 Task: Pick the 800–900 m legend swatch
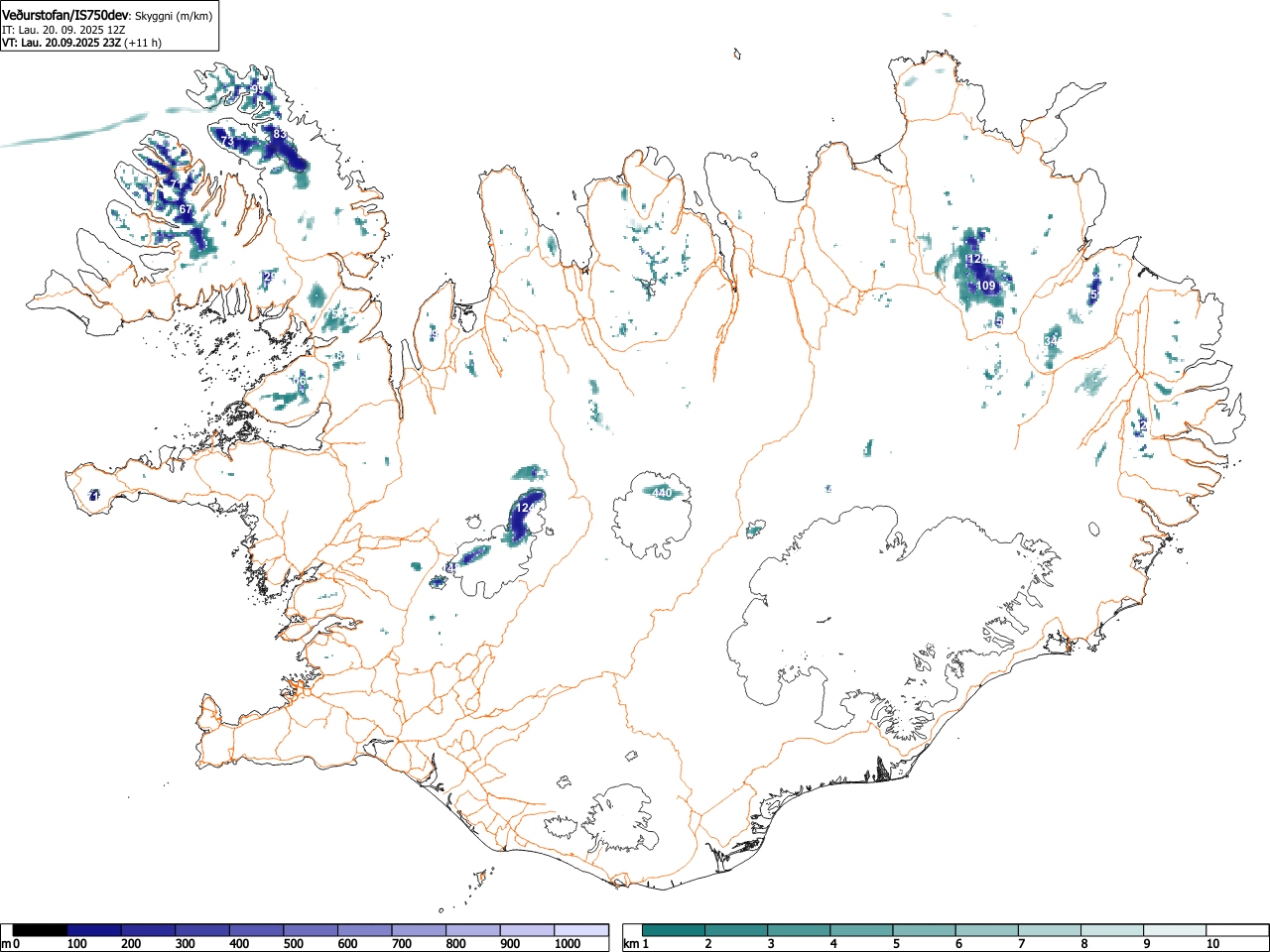click(473, 930)
